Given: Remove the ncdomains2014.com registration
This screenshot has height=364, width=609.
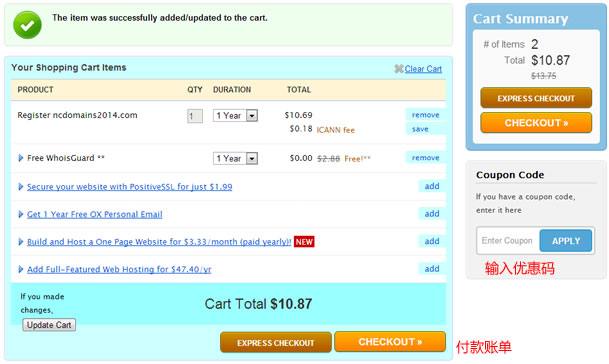Looking at the screenshot, I should 425,115.
